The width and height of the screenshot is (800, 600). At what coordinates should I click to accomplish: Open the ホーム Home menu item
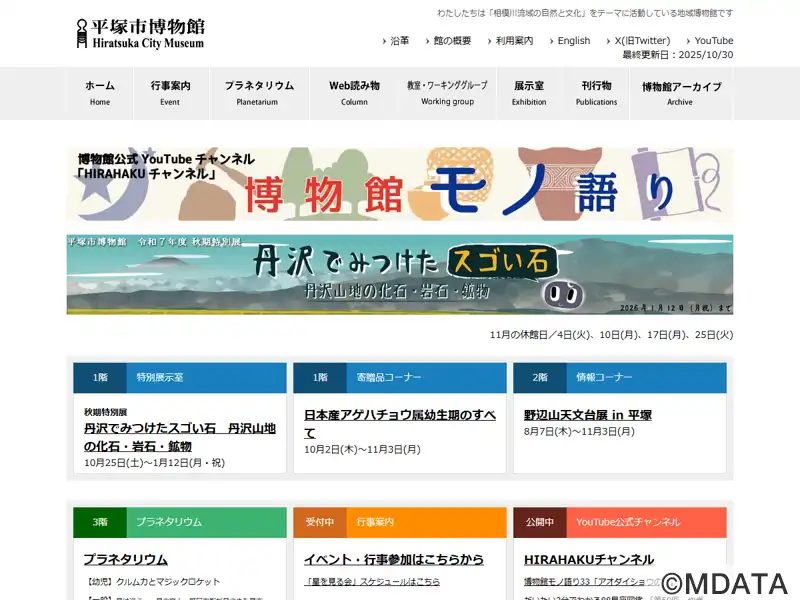click(100, 93)
